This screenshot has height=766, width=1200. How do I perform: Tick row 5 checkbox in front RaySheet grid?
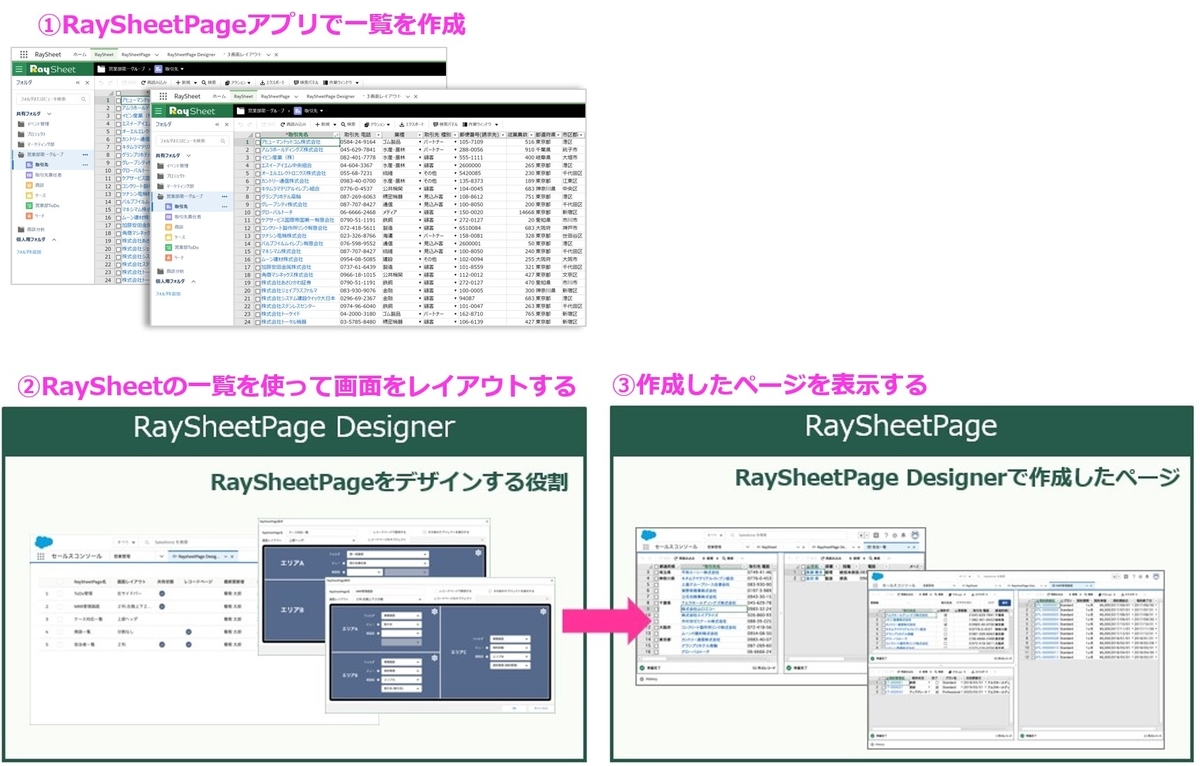[257, 173]
